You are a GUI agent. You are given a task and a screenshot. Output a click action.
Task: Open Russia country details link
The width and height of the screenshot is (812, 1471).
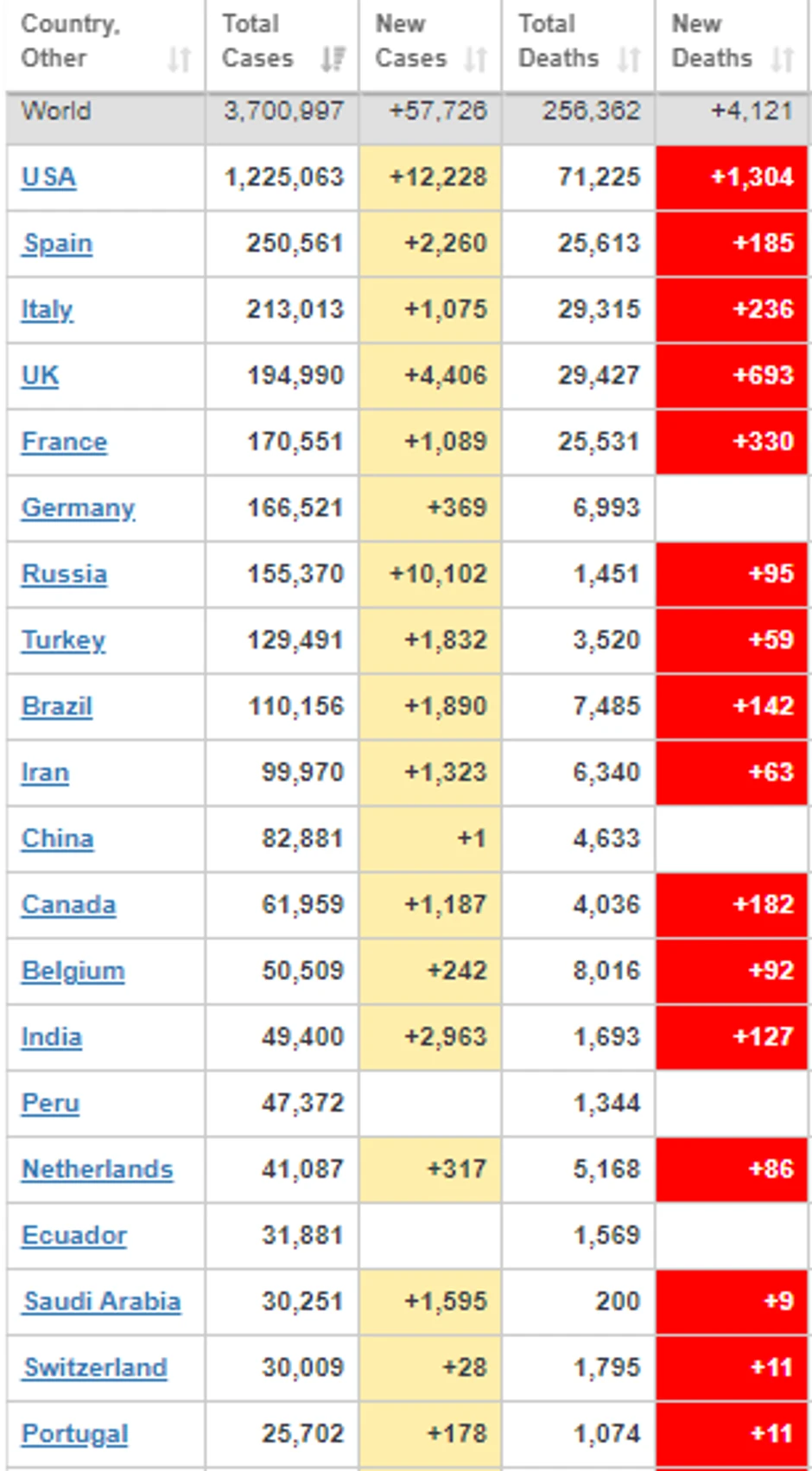point(65,574)
